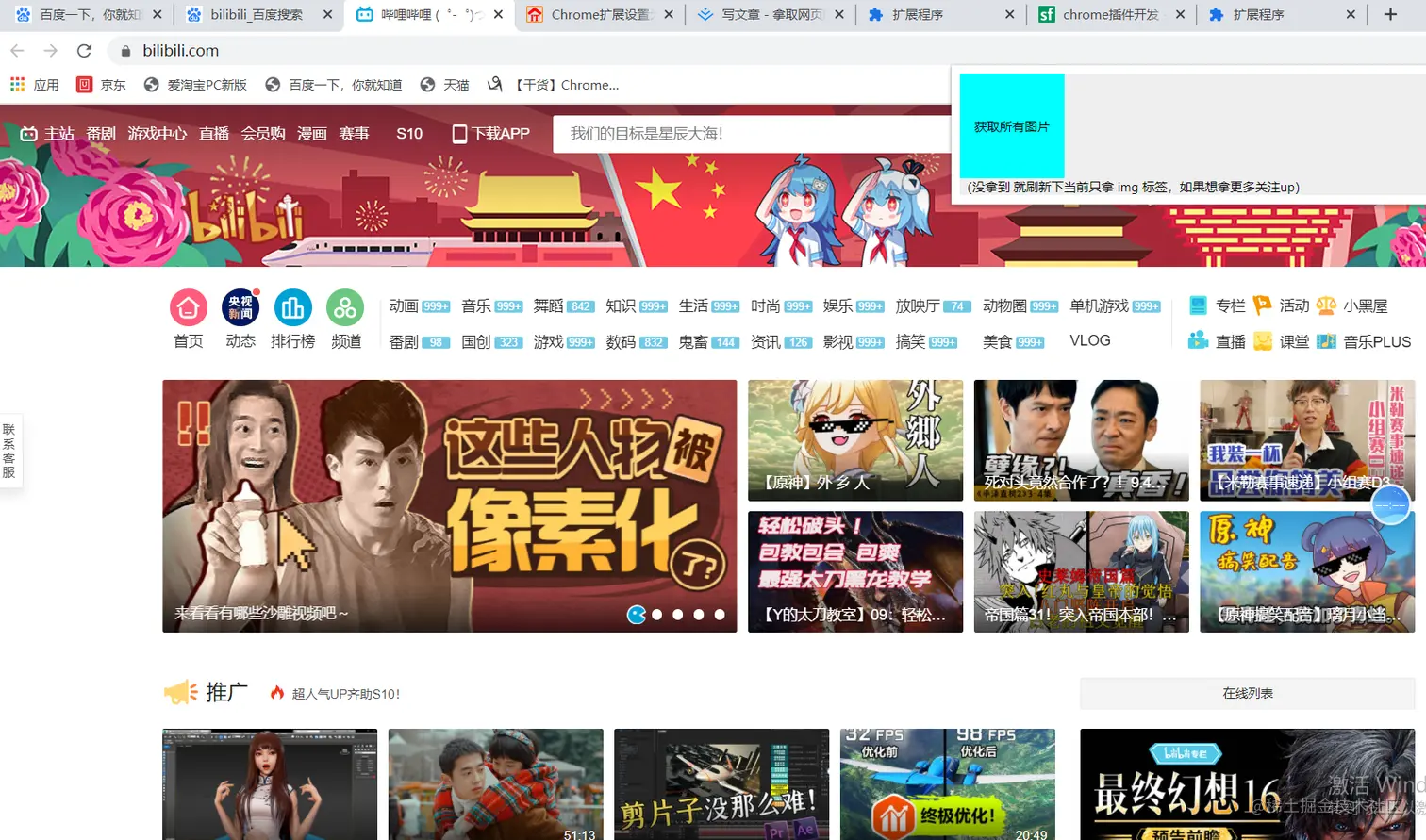Click the browser back arrow
The height and width of the screenshot is (840, 1426).
click(x=17, y=51)
